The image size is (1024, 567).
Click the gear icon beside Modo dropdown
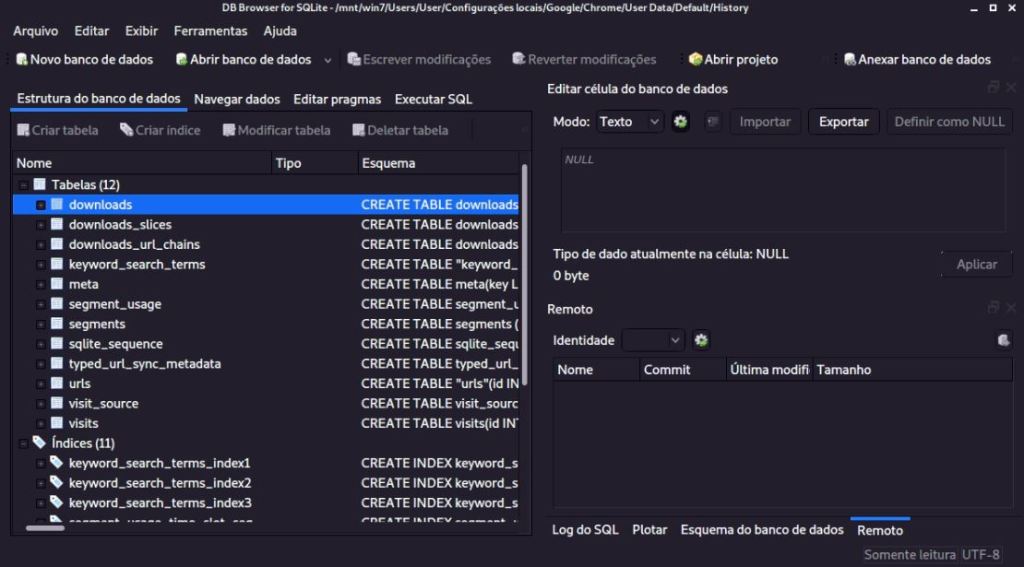coord(681,122)
